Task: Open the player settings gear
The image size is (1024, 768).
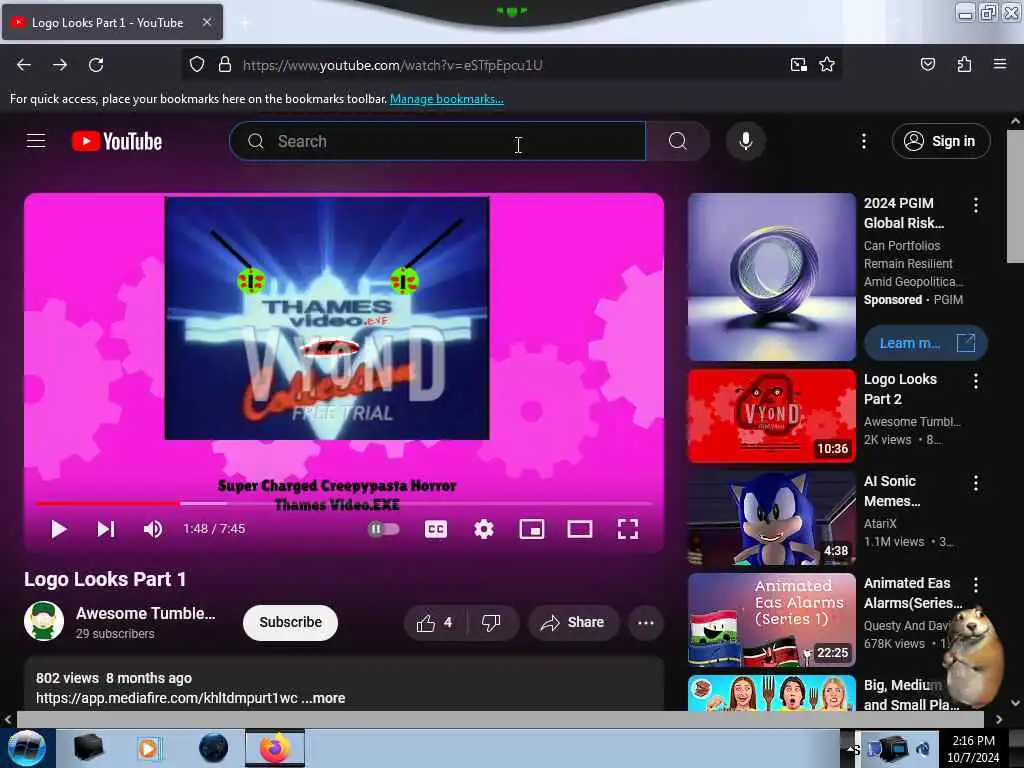Action: coord(484,529)
